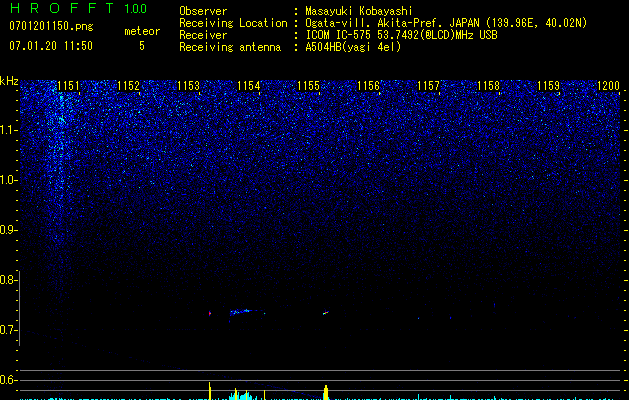
Task: Click the 1151 time marker
Action: (69, 86)
